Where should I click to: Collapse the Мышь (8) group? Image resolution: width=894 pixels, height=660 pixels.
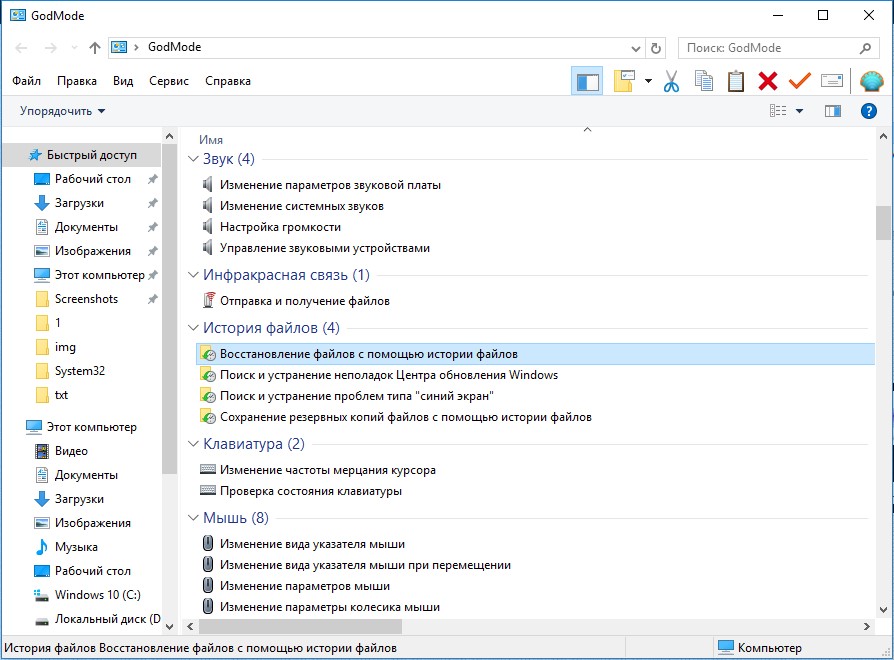point(193,518)
